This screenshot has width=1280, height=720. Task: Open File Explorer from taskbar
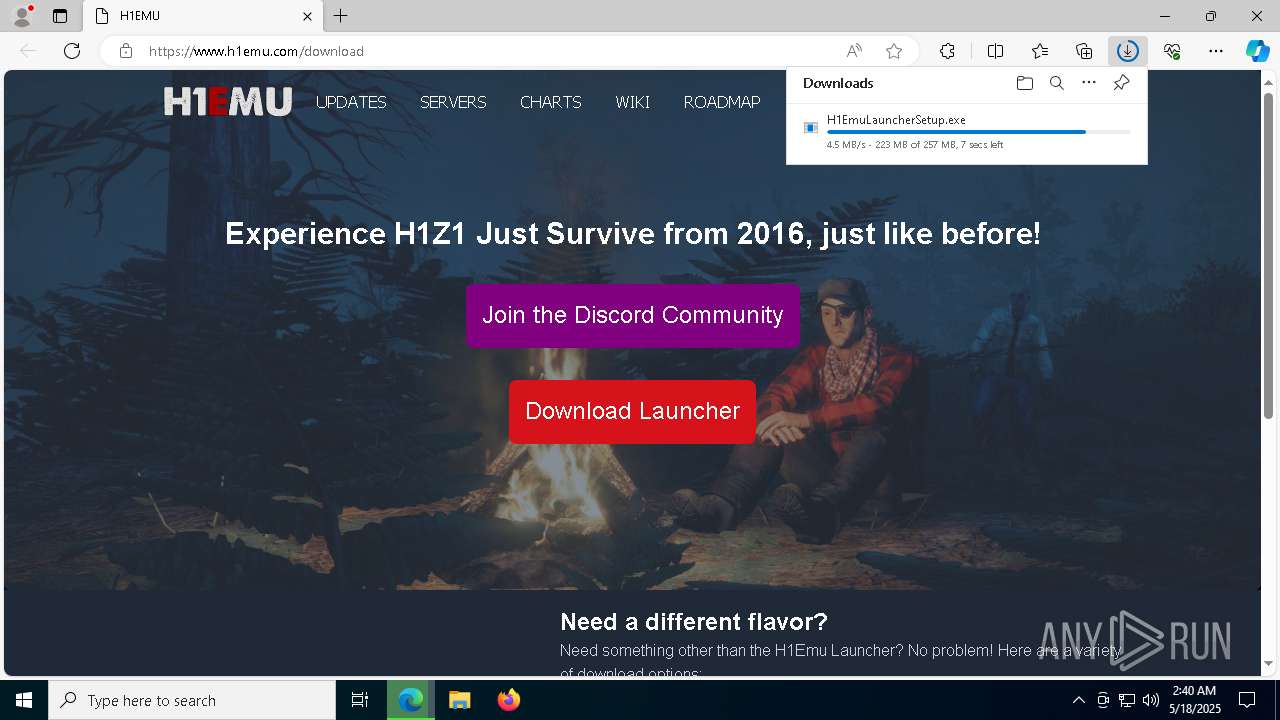pyautogui.click(x=459, y=700)
